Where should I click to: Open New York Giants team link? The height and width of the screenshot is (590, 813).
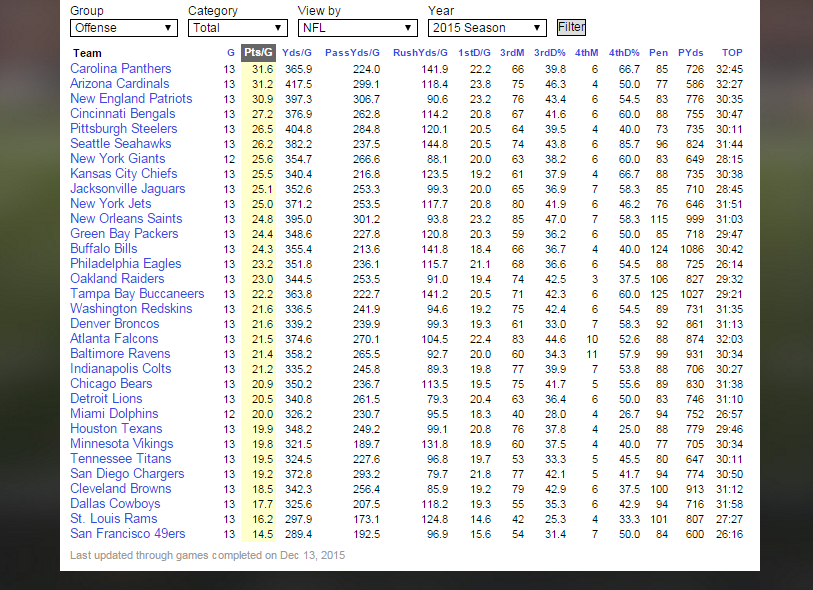click(118, 159)
